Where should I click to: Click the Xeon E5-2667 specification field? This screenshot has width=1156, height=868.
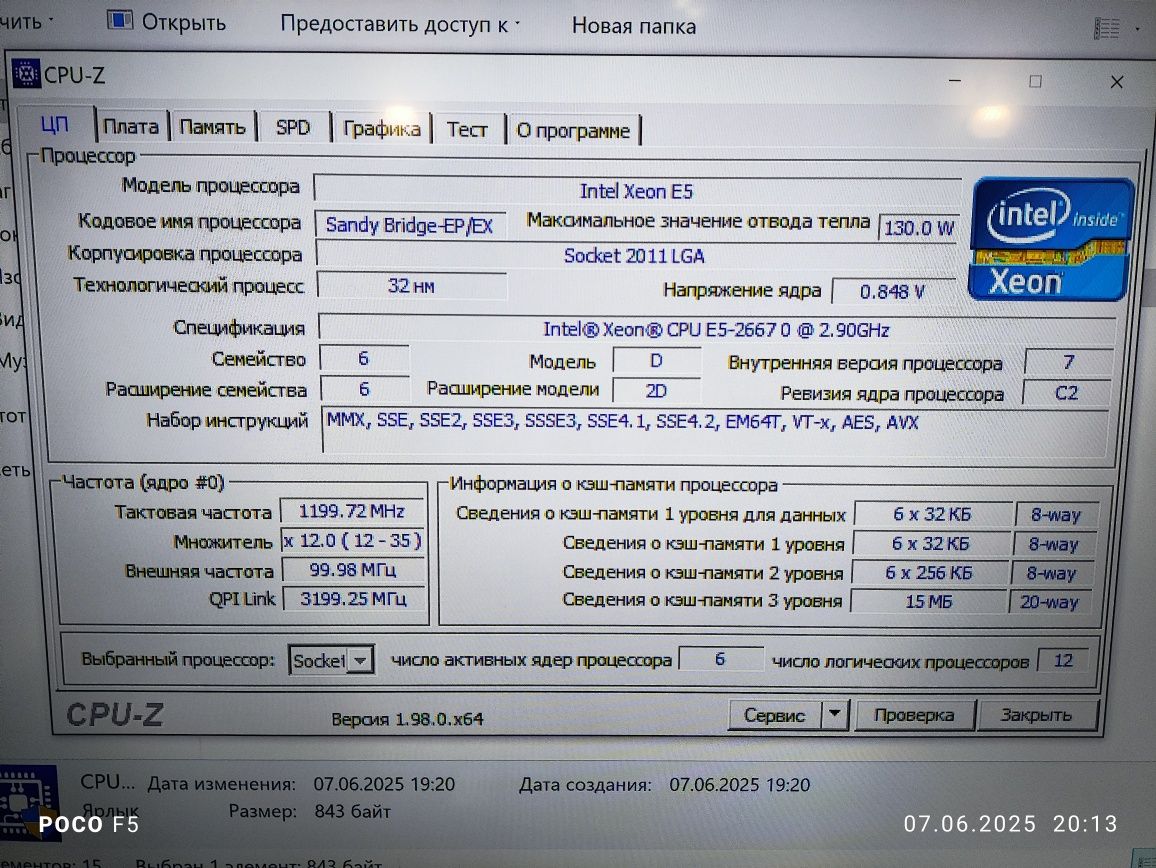[x=717, y=330]
